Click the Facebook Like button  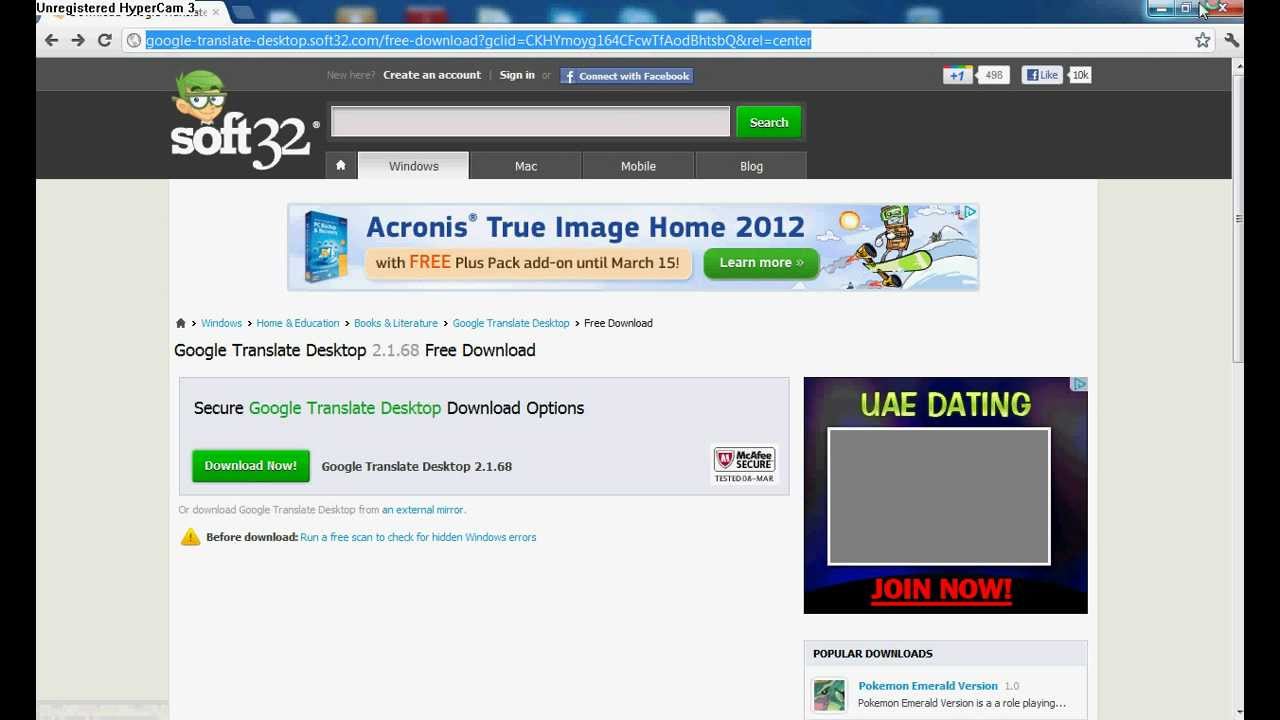(x=1042, y=75)
